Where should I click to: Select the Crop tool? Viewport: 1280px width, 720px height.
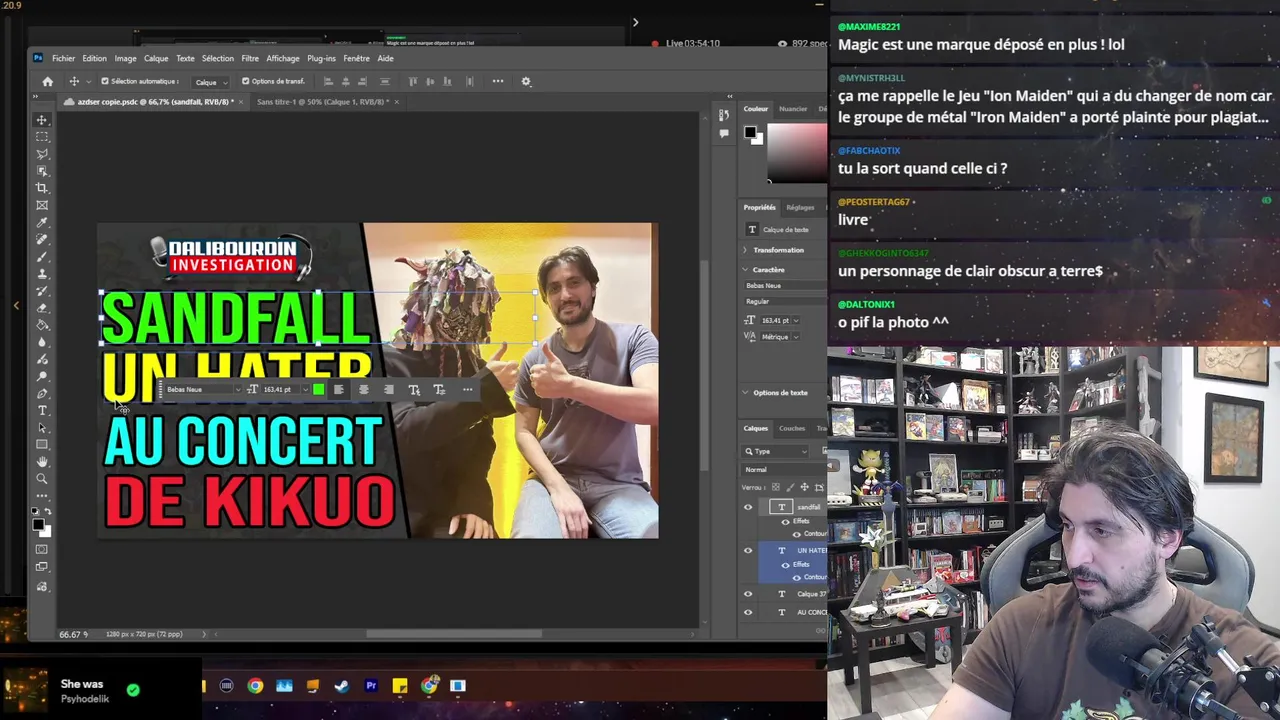(42, 188)
